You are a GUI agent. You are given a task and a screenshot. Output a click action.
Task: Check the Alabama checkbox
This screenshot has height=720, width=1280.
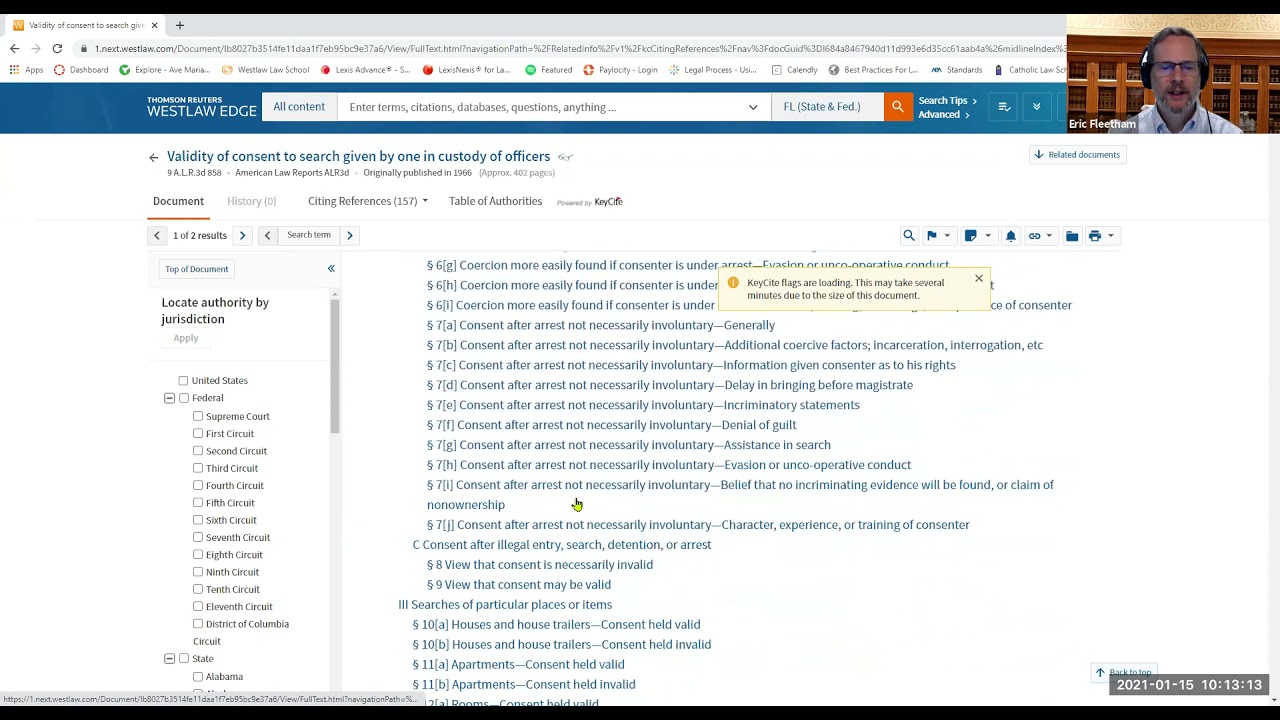[x=198, y=677]
